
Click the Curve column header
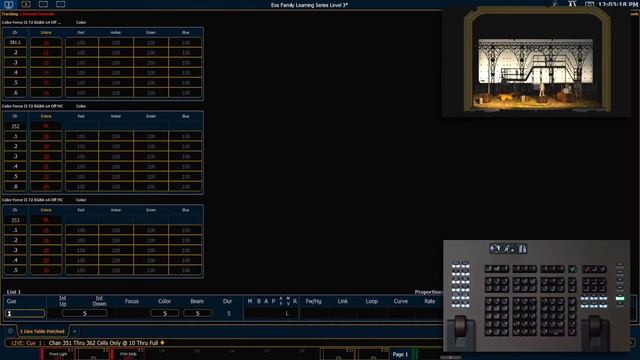point(400,301)
